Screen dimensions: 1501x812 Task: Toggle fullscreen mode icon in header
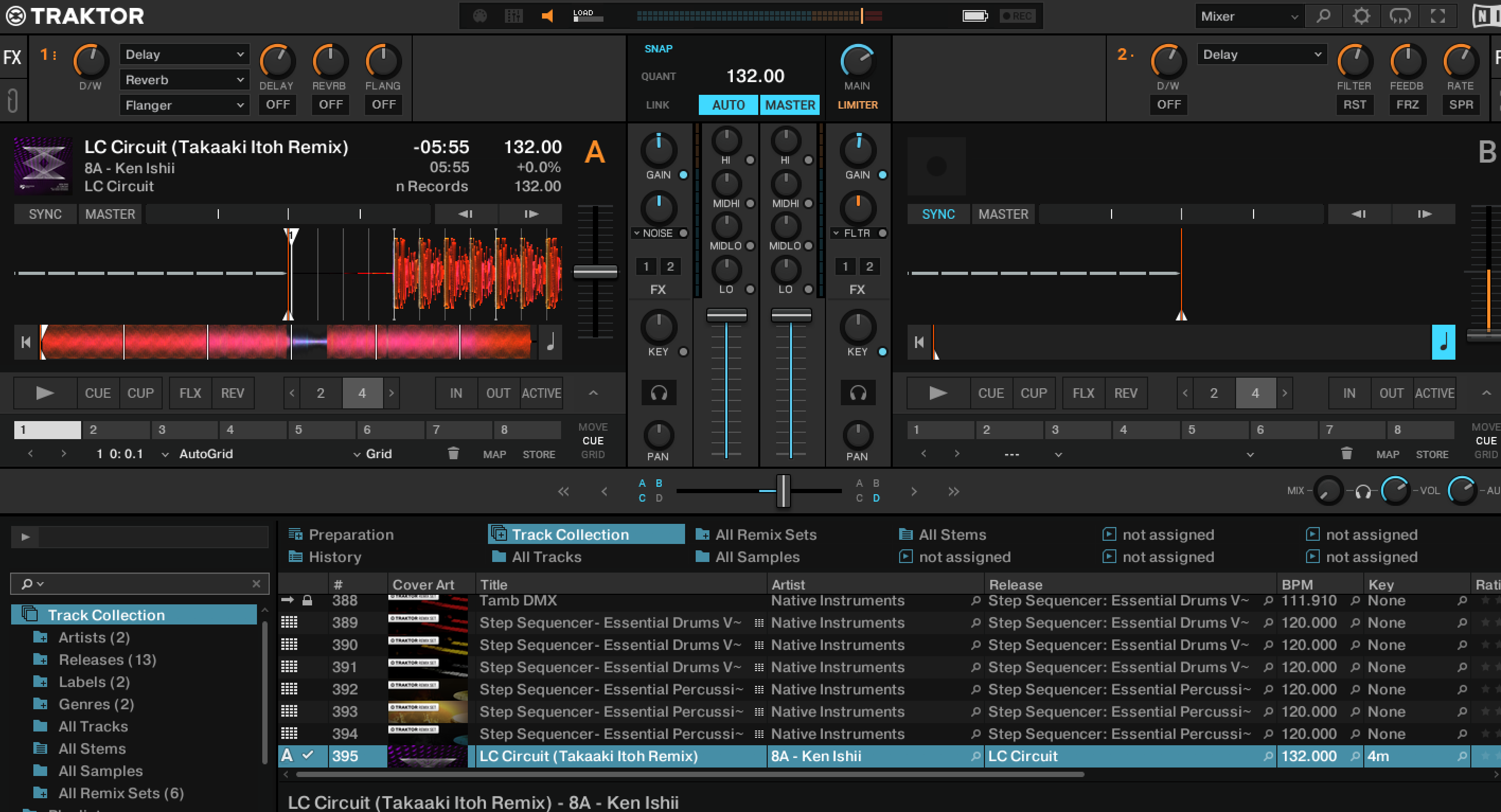1438,16
